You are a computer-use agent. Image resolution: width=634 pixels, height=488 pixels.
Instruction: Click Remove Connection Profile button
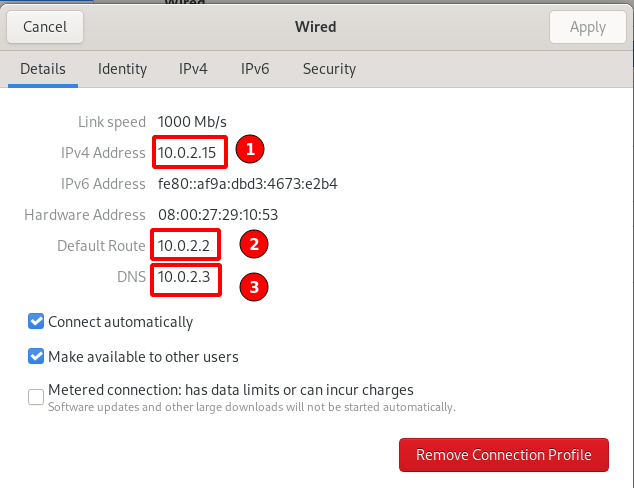[503, 455]
